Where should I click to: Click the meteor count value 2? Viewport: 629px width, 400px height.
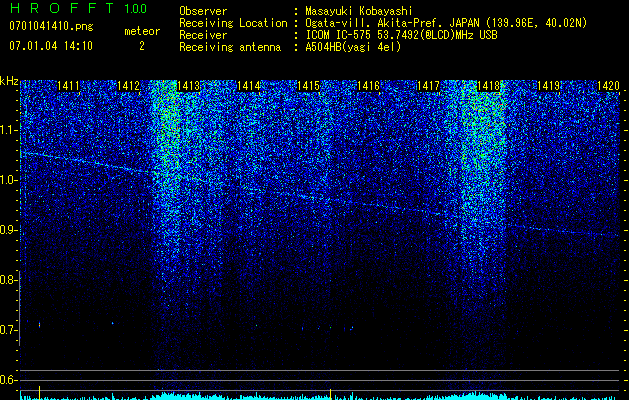tap(142, 46)
